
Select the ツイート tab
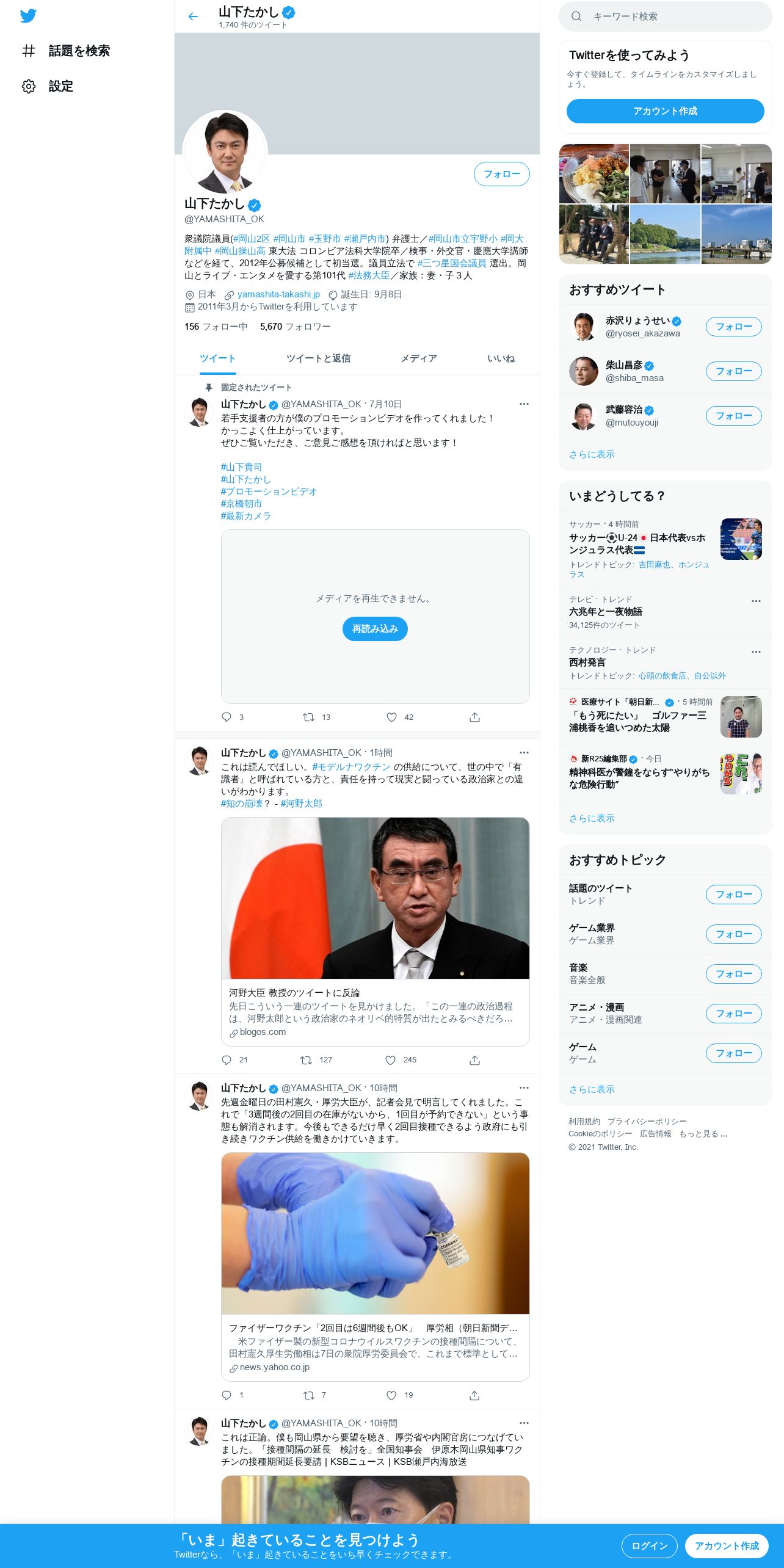217,358
